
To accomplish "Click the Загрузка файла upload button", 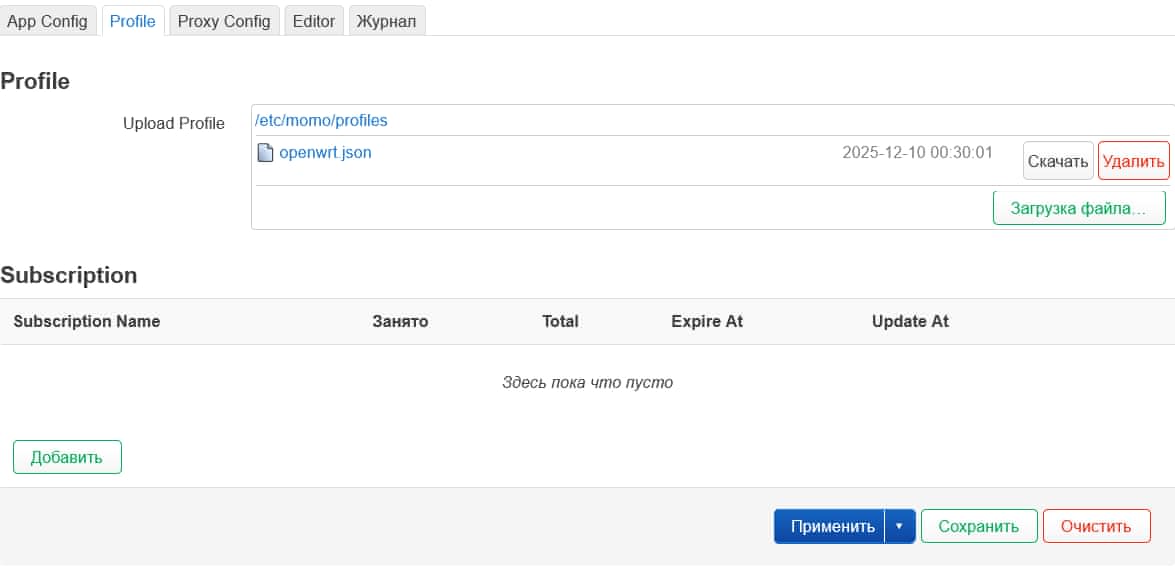I will click(x=1079, y=207).
